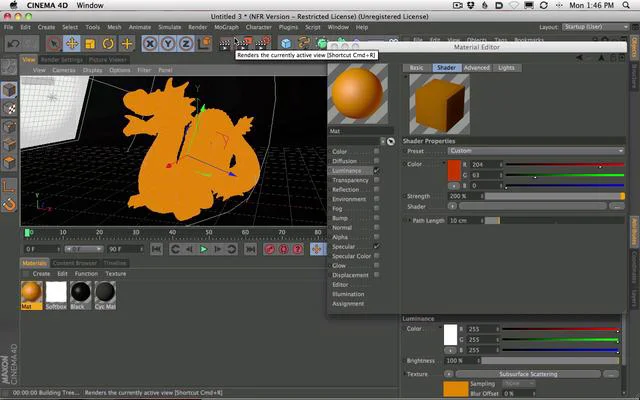Switch to Render Settings tab
Viewport: 640px width, 400px height.
coord(62,60)
